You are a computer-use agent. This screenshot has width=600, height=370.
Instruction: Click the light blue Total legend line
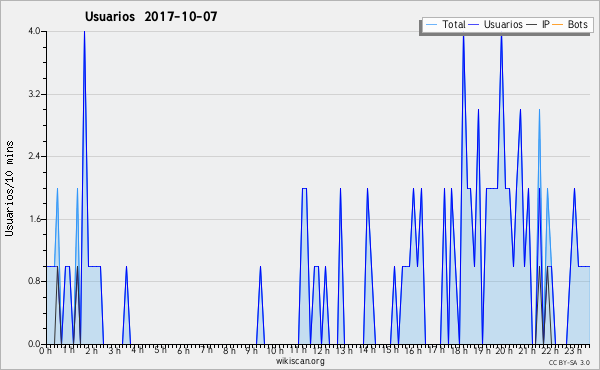[431, 25]
